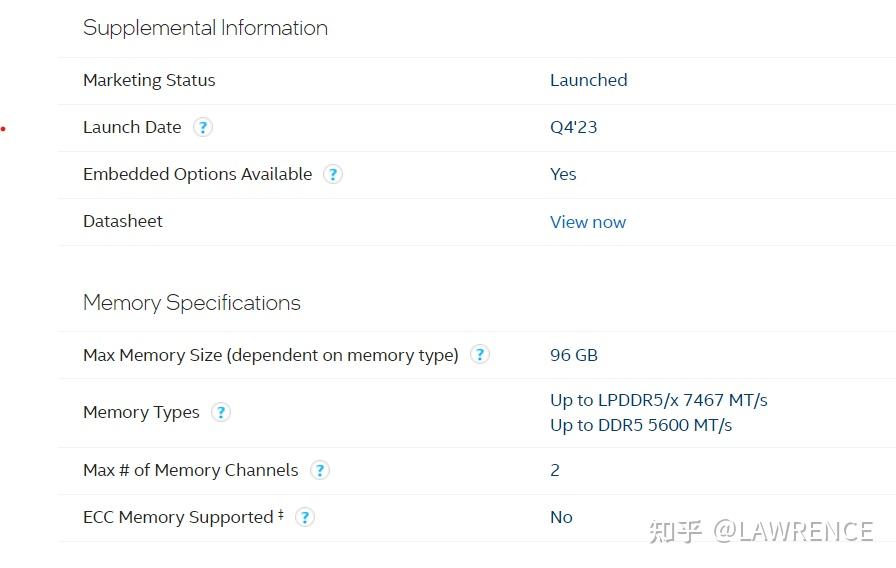
Task: Show the Memory Types help tooltip icon
Action: click(221, 412)
